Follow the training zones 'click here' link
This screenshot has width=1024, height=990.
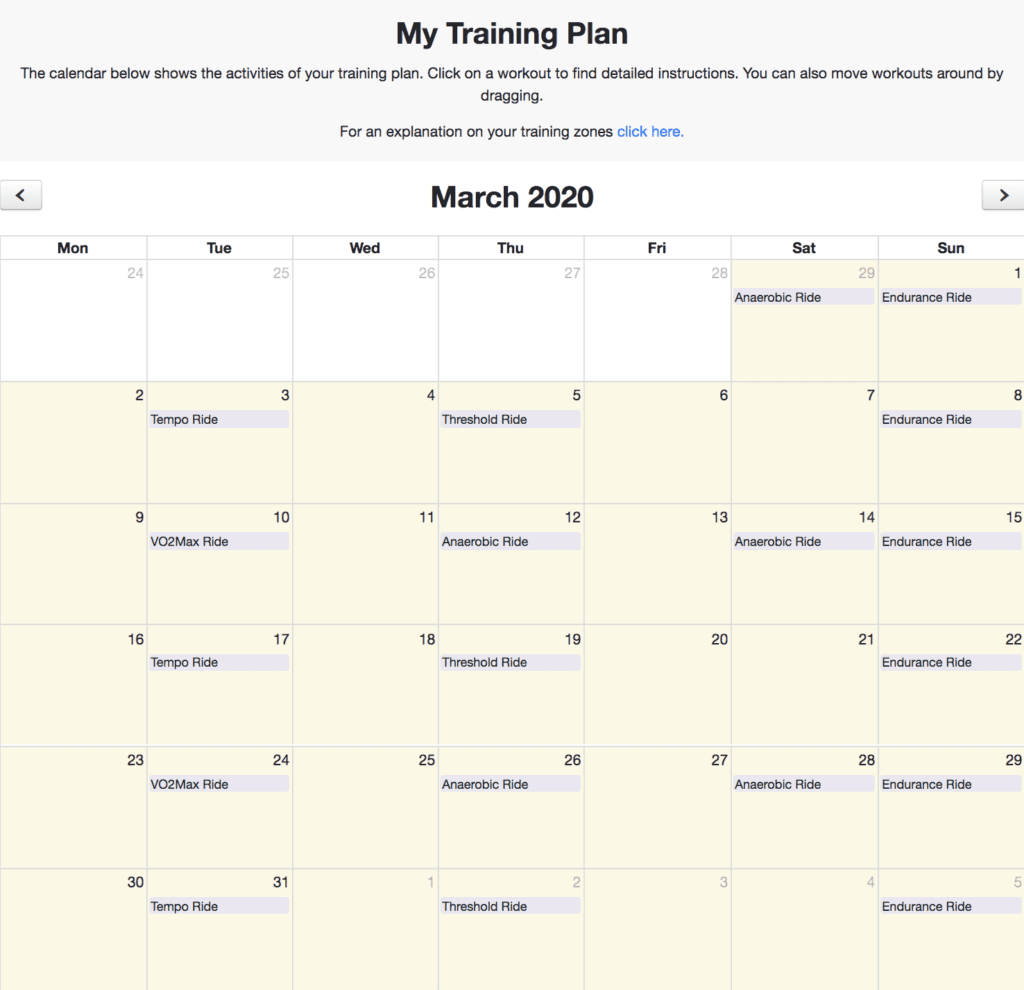[650, 131]
